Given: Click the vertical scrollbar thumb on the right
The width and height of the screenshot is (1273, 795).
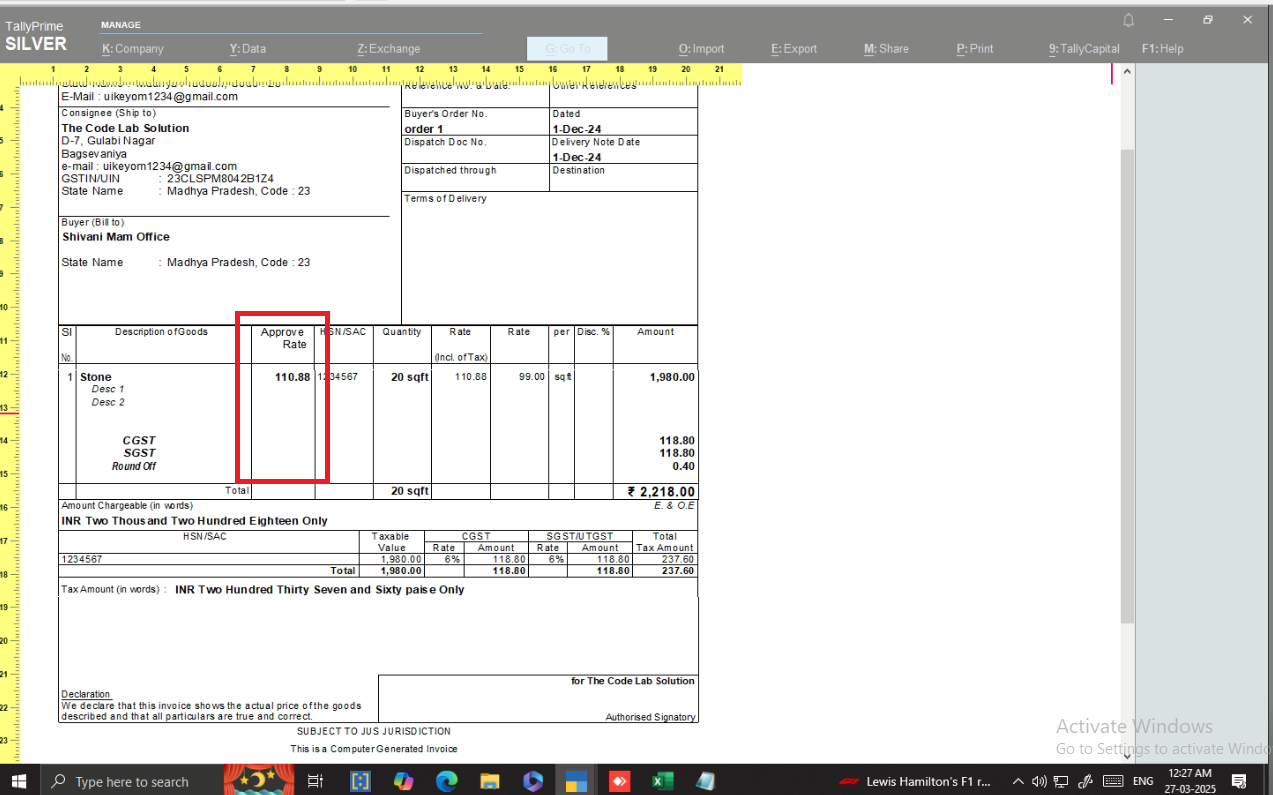Looking at the screenshot, I should 1127,385.
